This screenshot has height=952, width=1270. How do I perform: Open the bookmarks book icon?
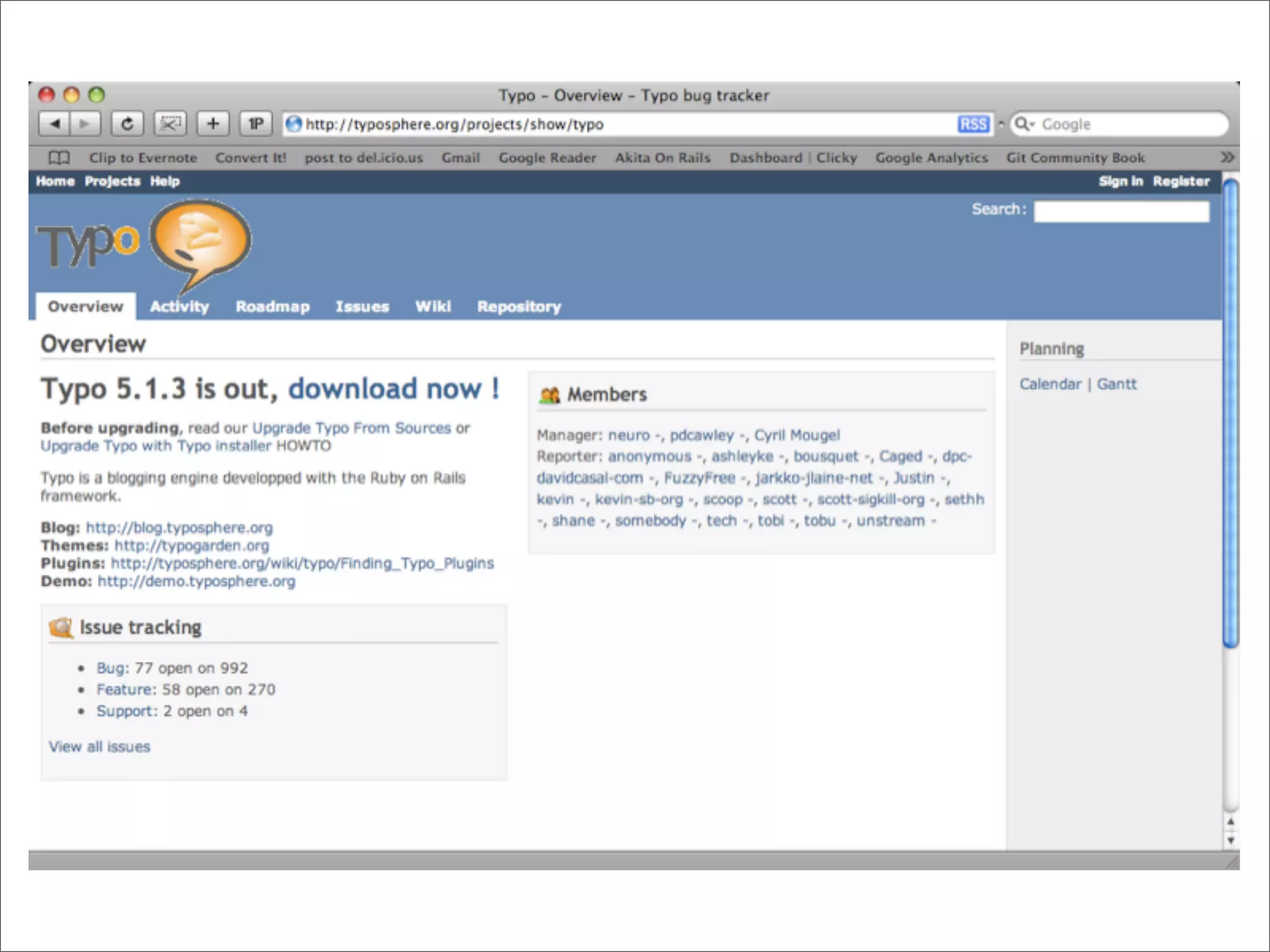coord(59,157)
